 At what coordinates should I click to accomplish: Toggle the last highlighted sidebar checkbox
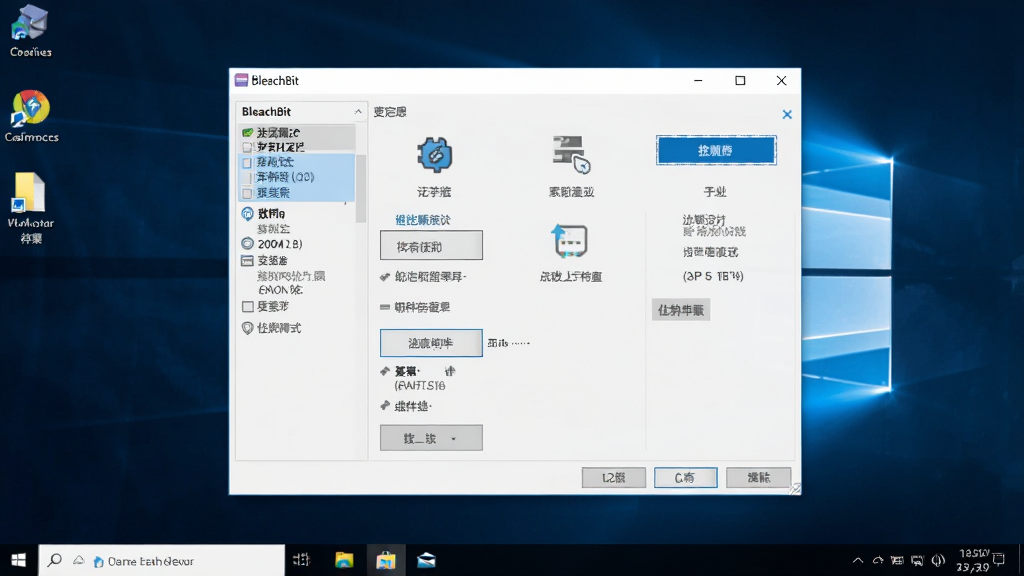247,193
